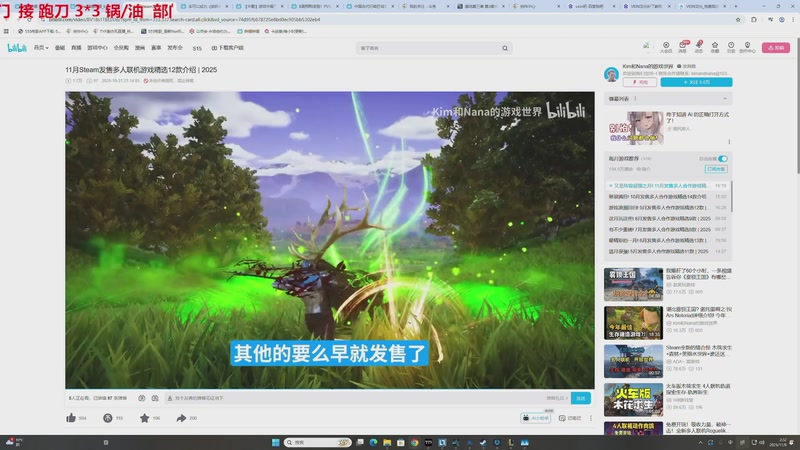Image resolution: width=800 pixels, height=450 pixels.
Task: Open the bilibili logo home link
Action: 17,48
